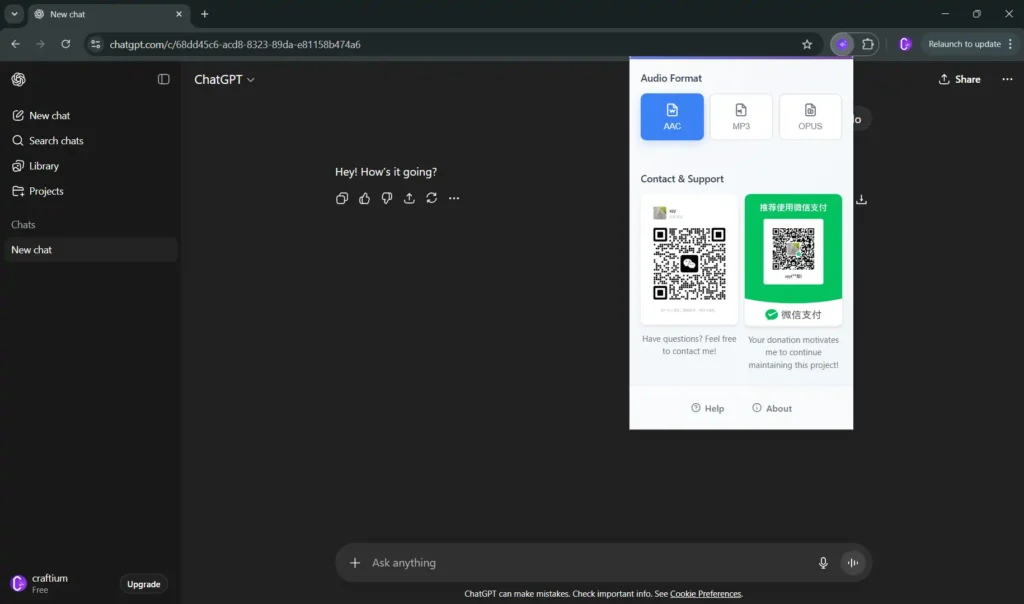The image size is (1024, 604).
Task: Pick OPUS audio format
Action: (x=810, y=117)
